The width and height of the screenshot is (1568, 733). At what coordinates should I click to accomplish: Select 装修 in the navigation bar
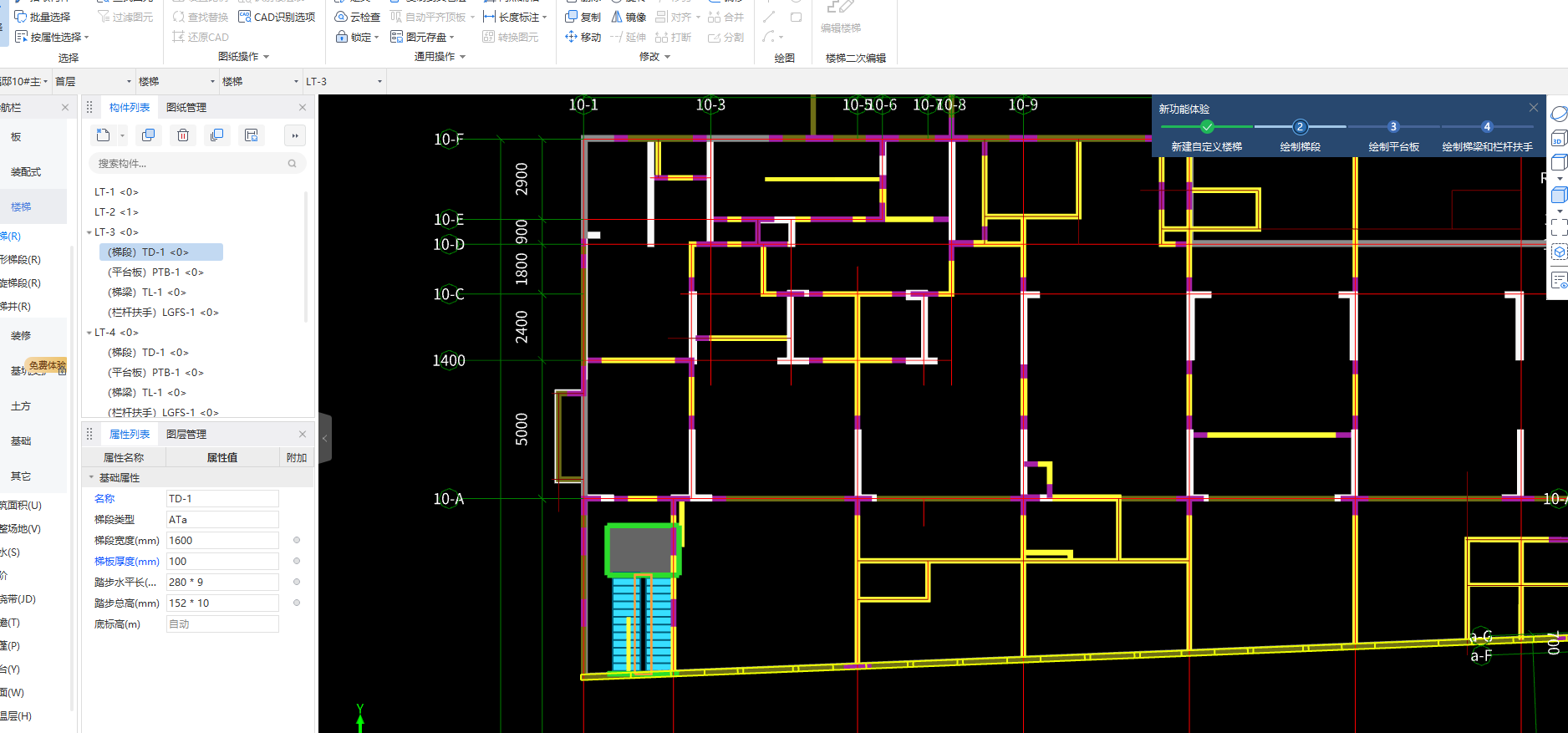click(21, 335)
